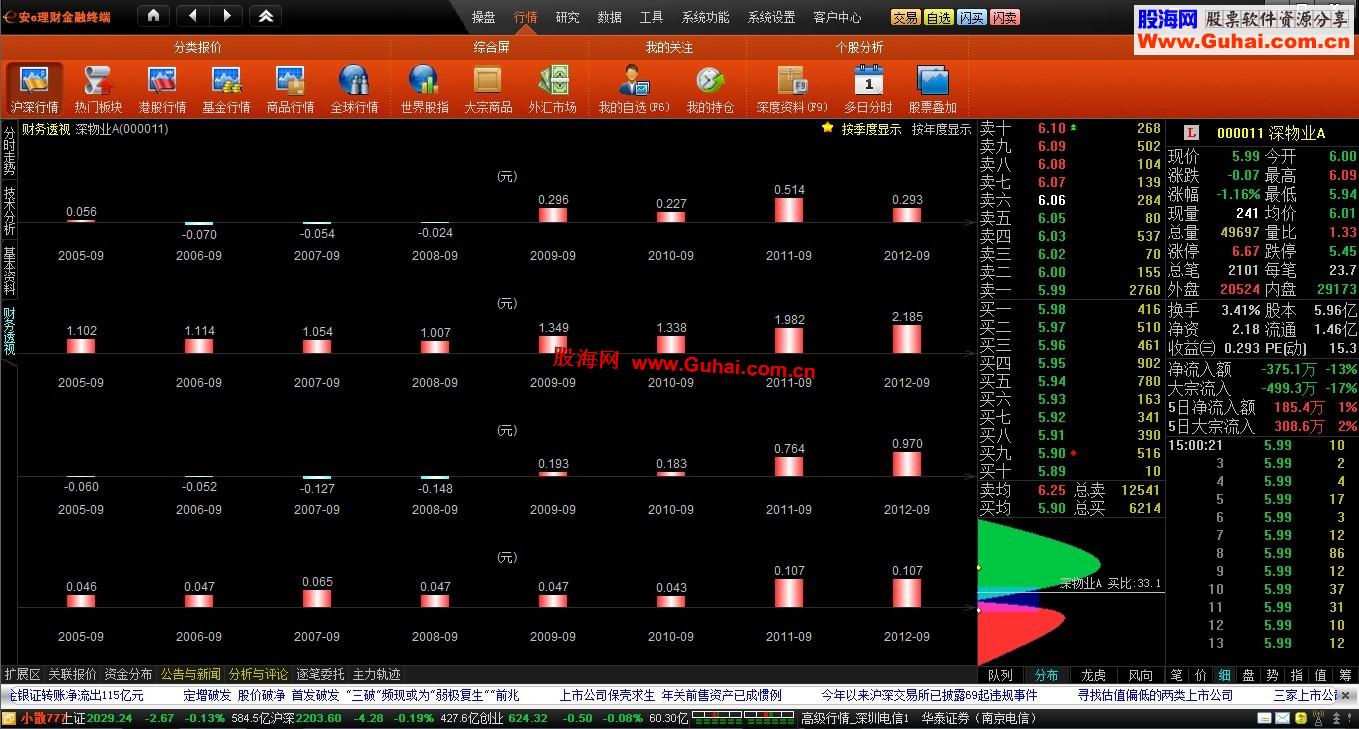1359x729 pixels.
Task: Select the 财务透视 side tab
Action: [x=9, y=331]
